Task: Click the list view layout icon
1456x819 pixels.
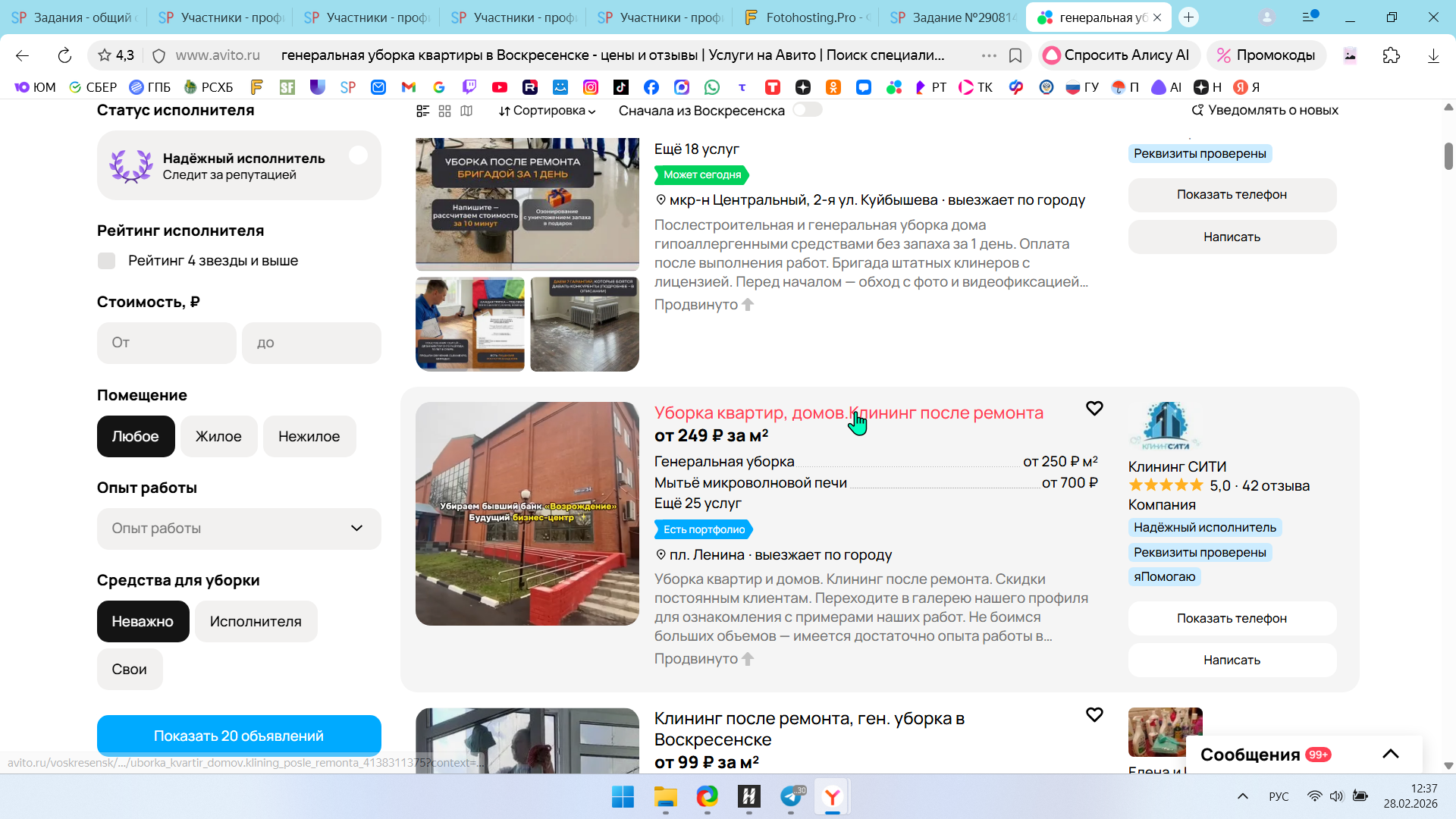Action: (x=423, y=111)
